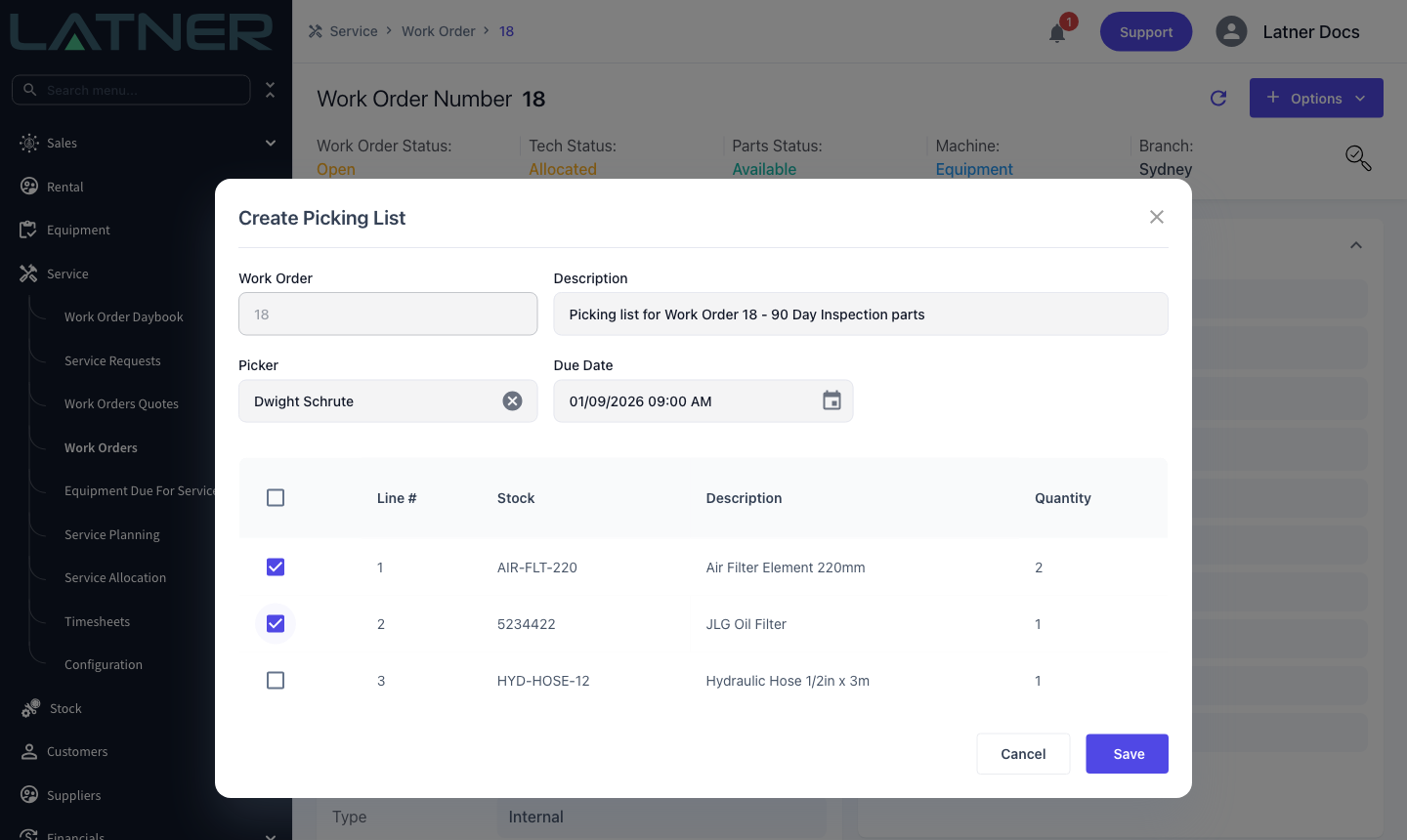Click the search magnifier icon near Branch
This screenshot has height=840, width=1407.
pyautogui.click(x=1358, y=157)
